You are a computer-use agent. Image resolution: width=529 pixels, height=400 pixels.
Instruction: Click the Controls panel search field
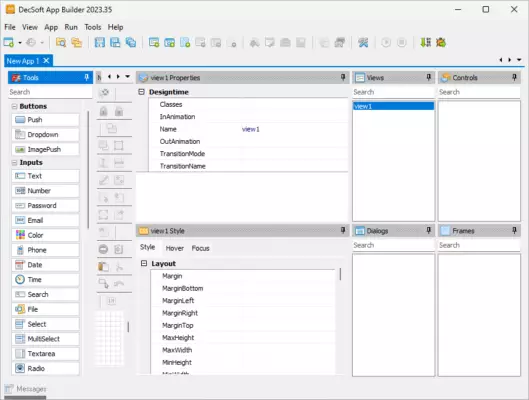click(479, 92)
